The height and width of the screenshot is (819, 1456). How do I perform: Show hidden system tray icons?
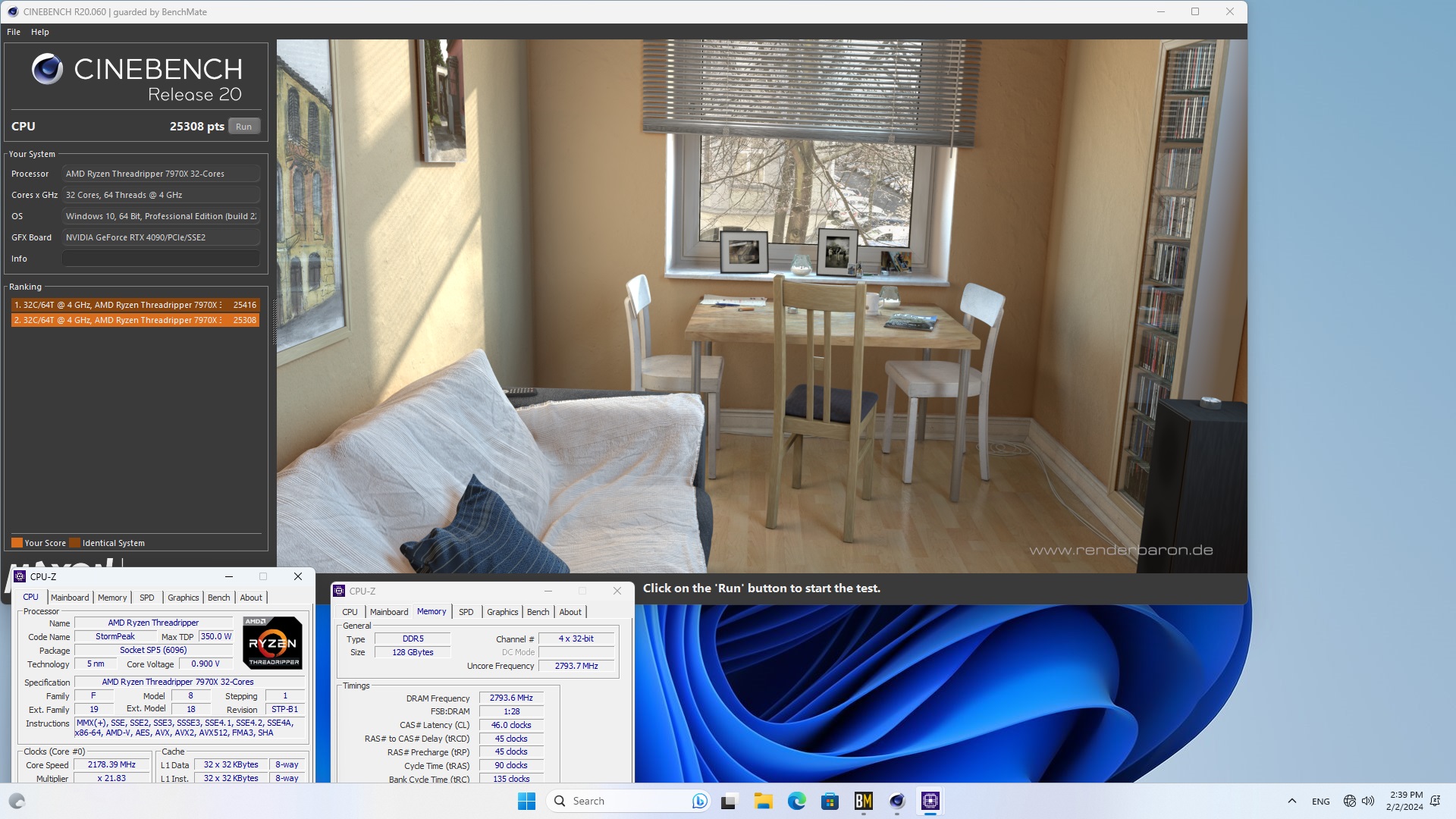tap(1291, 801)
